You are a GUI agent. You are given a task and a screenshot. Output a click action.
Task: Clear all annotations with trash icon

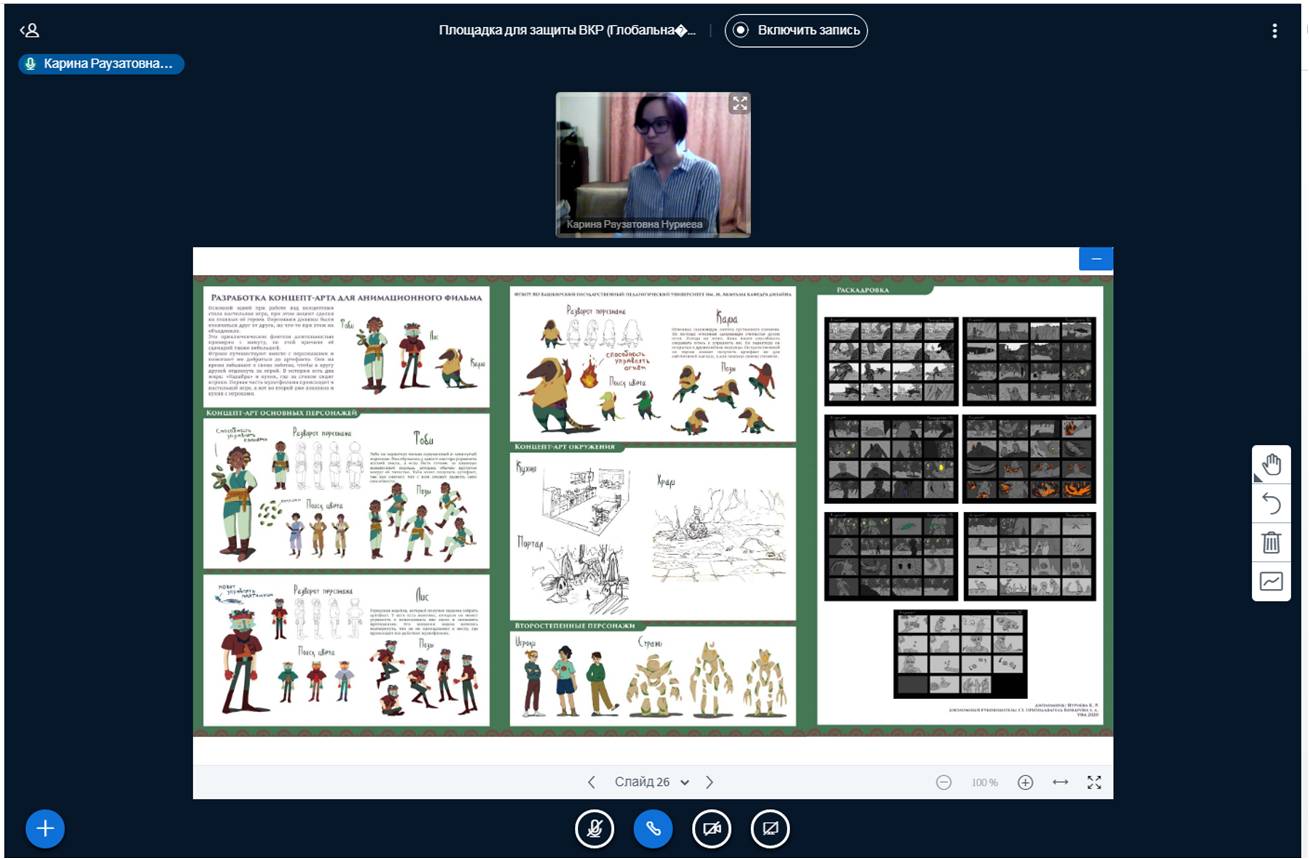coord(1271,542)
